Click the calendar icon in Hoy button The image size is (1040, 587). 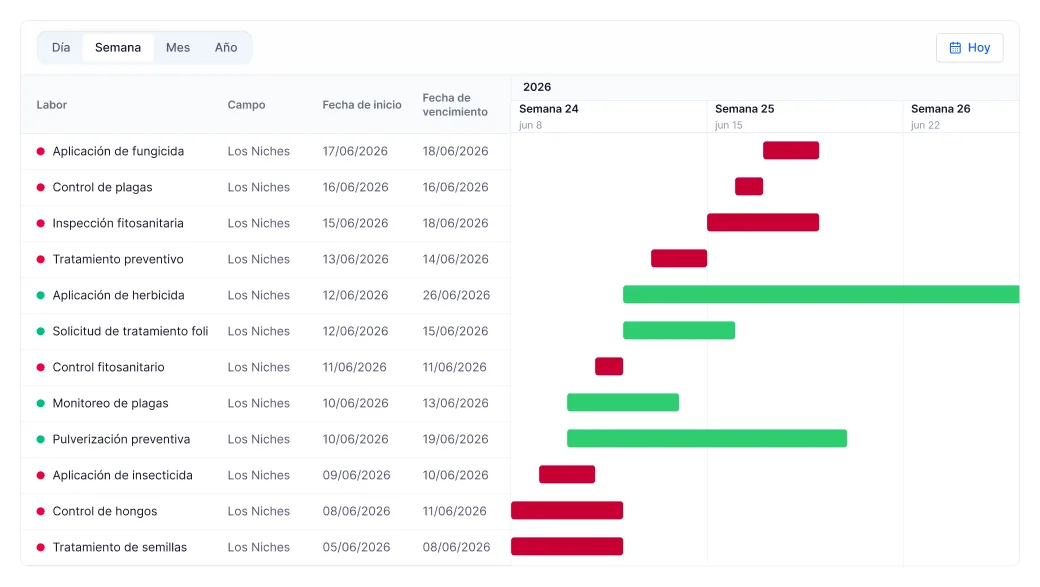955,48
